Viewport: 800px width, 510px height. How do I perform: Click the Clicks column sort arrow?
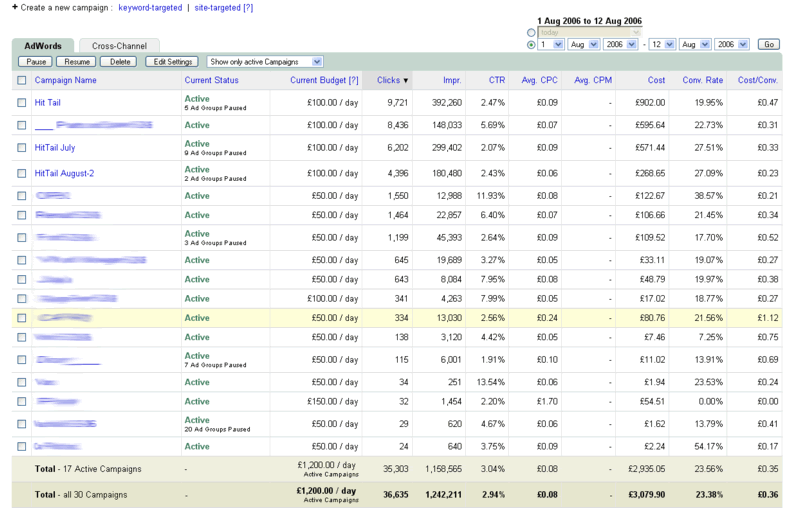tap(405, 80)
